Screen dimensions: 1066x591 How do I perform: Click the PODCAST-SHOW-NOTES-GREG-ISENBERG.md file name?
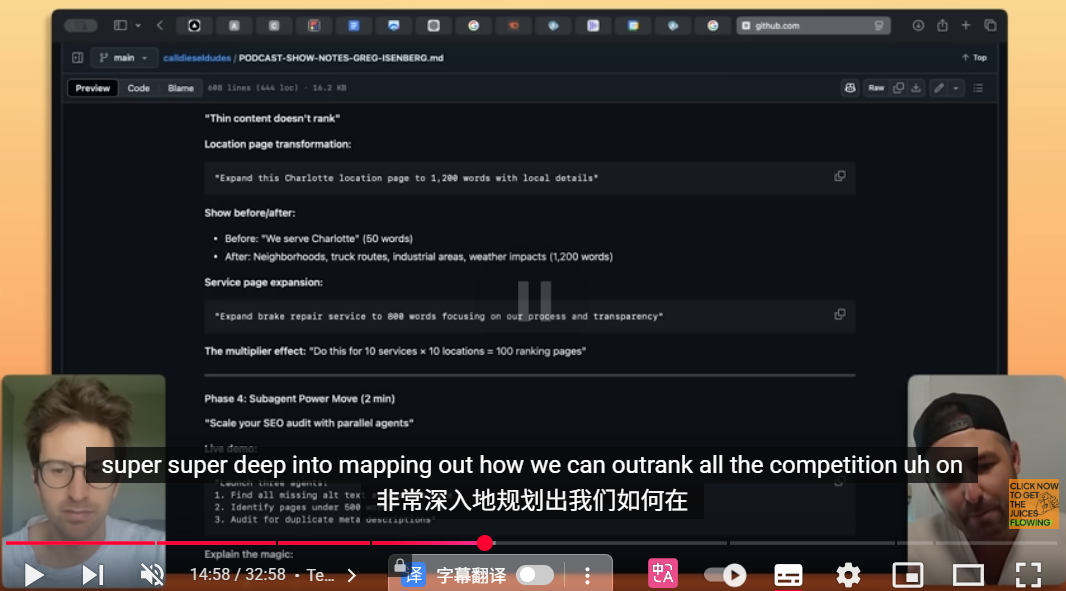(341, 58)
